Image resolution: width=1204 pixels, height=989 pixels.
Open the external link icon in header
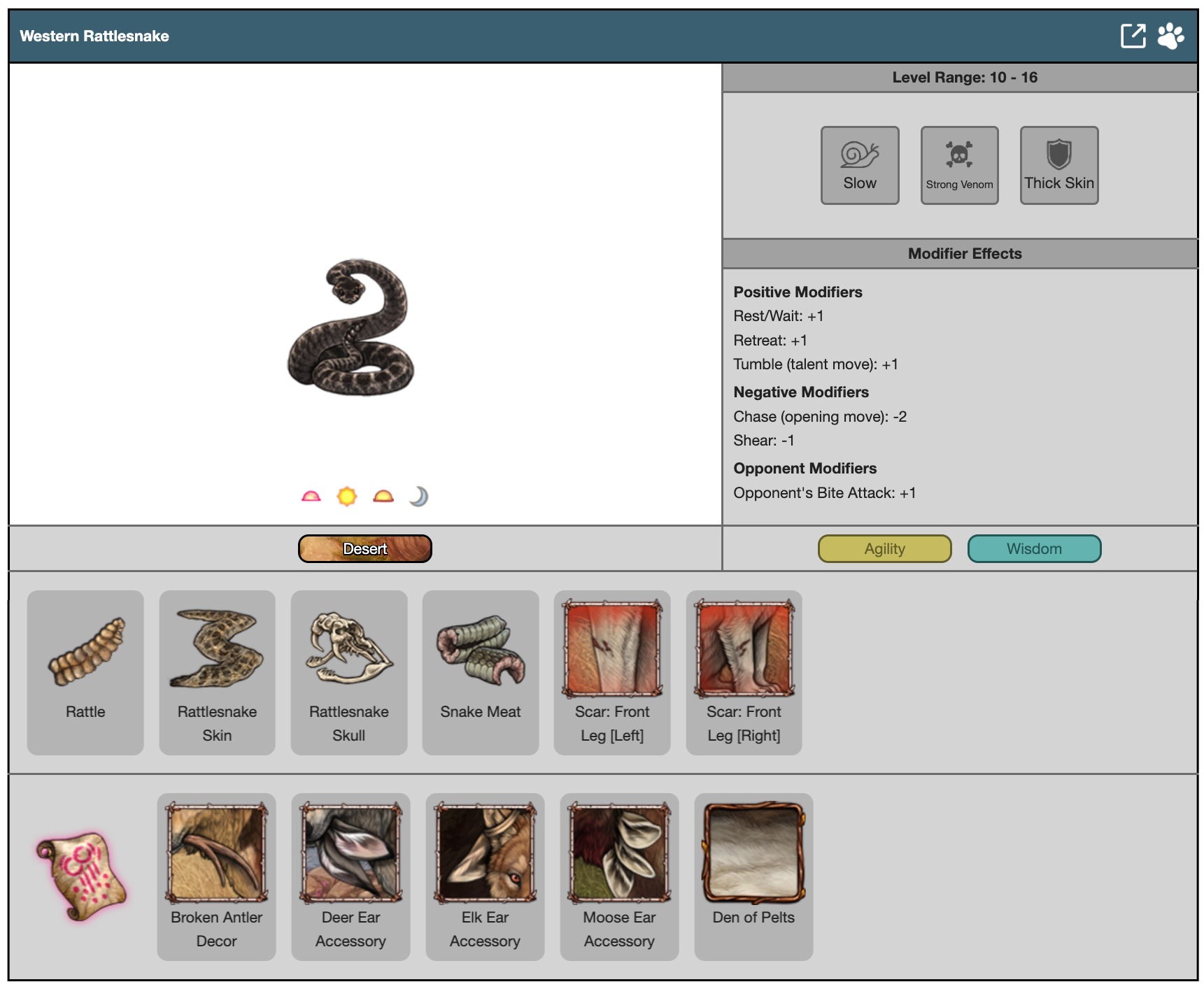1132,36
